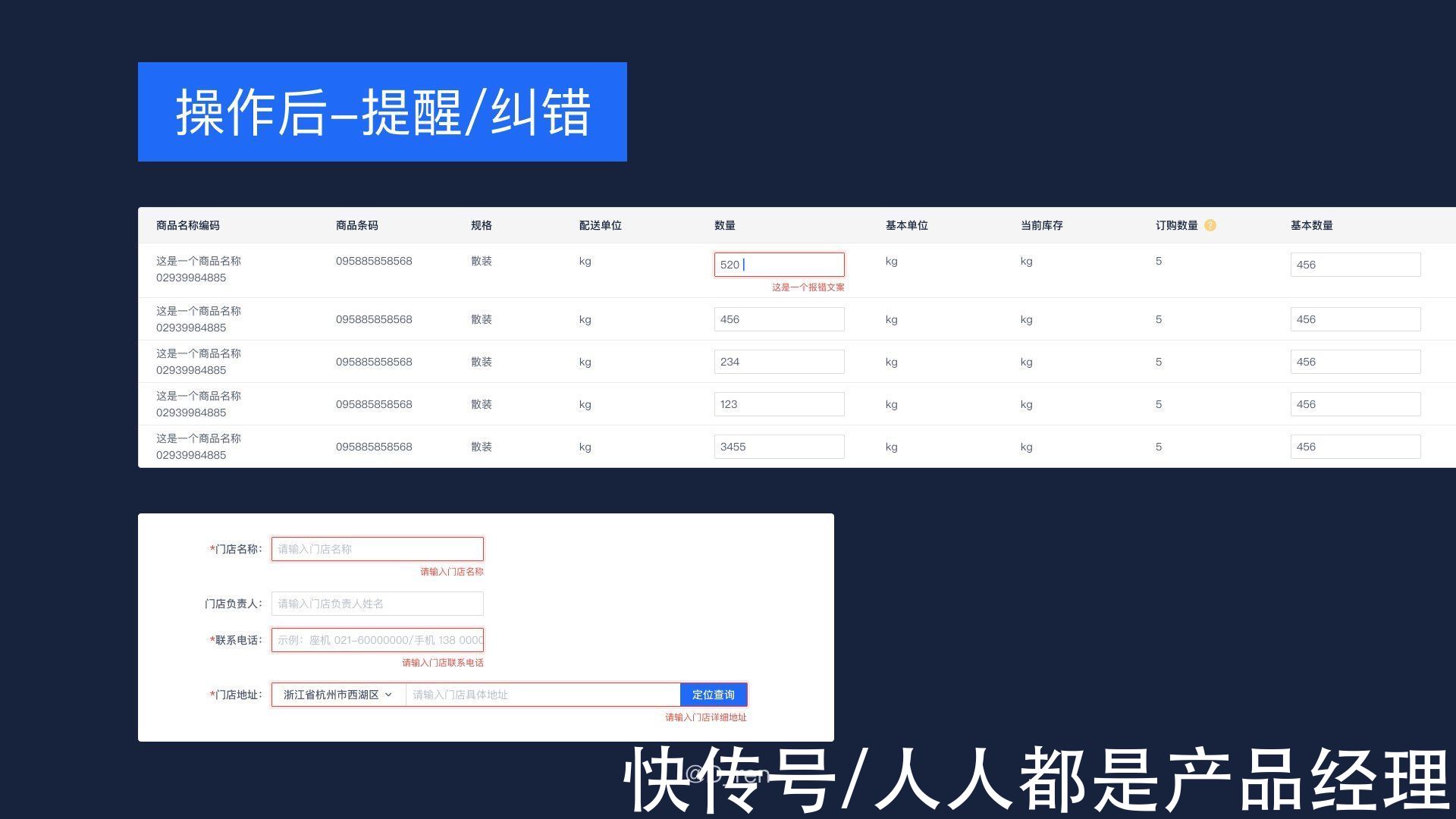1456x819 pixels.
Task: Click the red hint 请输入门店联系电话
Action: pyautogui.click(x=443, y=663)
